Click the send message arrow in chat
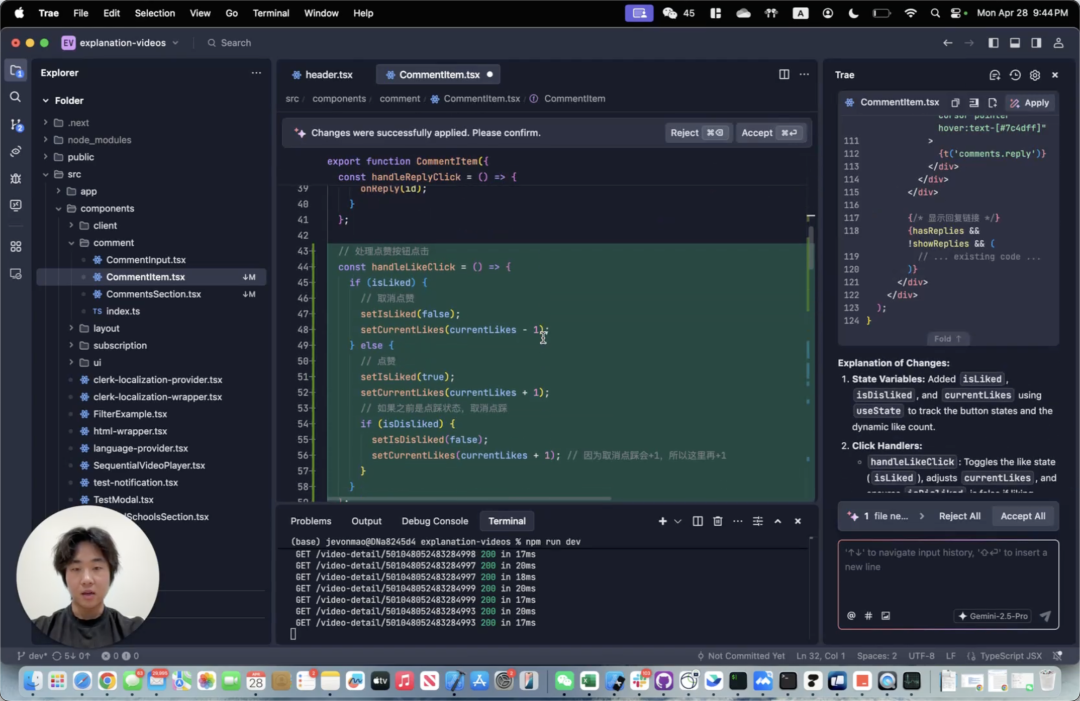The height and width of the screenshot is (701, 1080). 1045,616
